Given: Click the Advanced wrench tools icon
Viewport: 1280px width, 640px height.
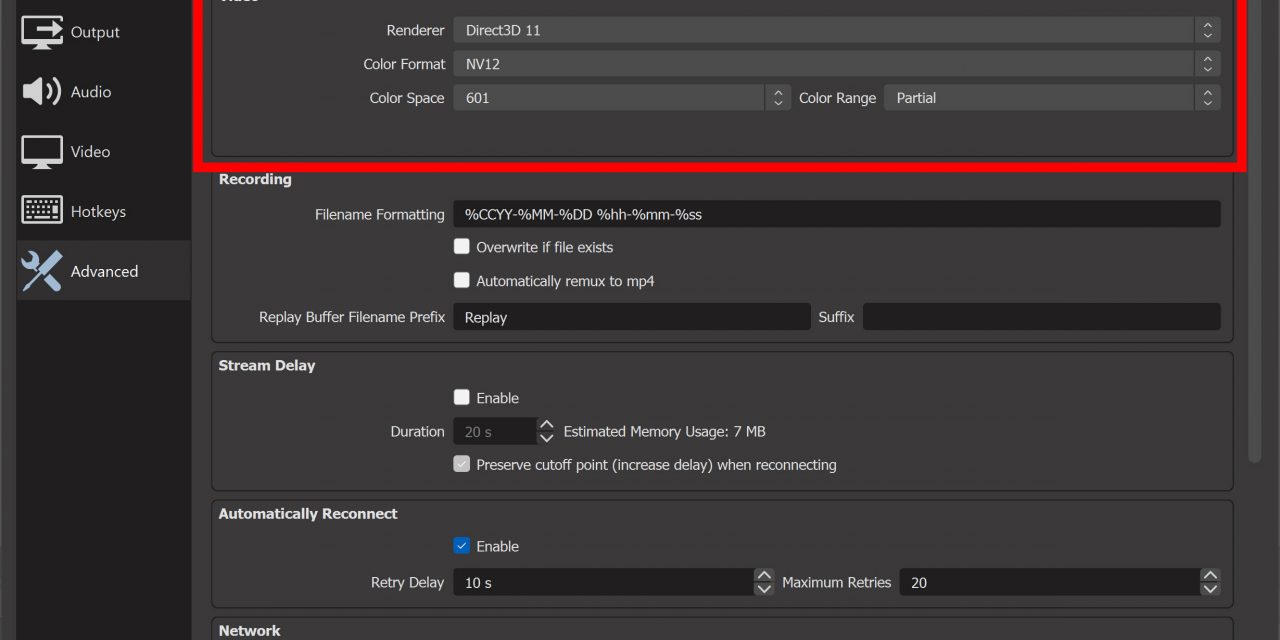Looking at the screenshot, I should pos(41,271).
